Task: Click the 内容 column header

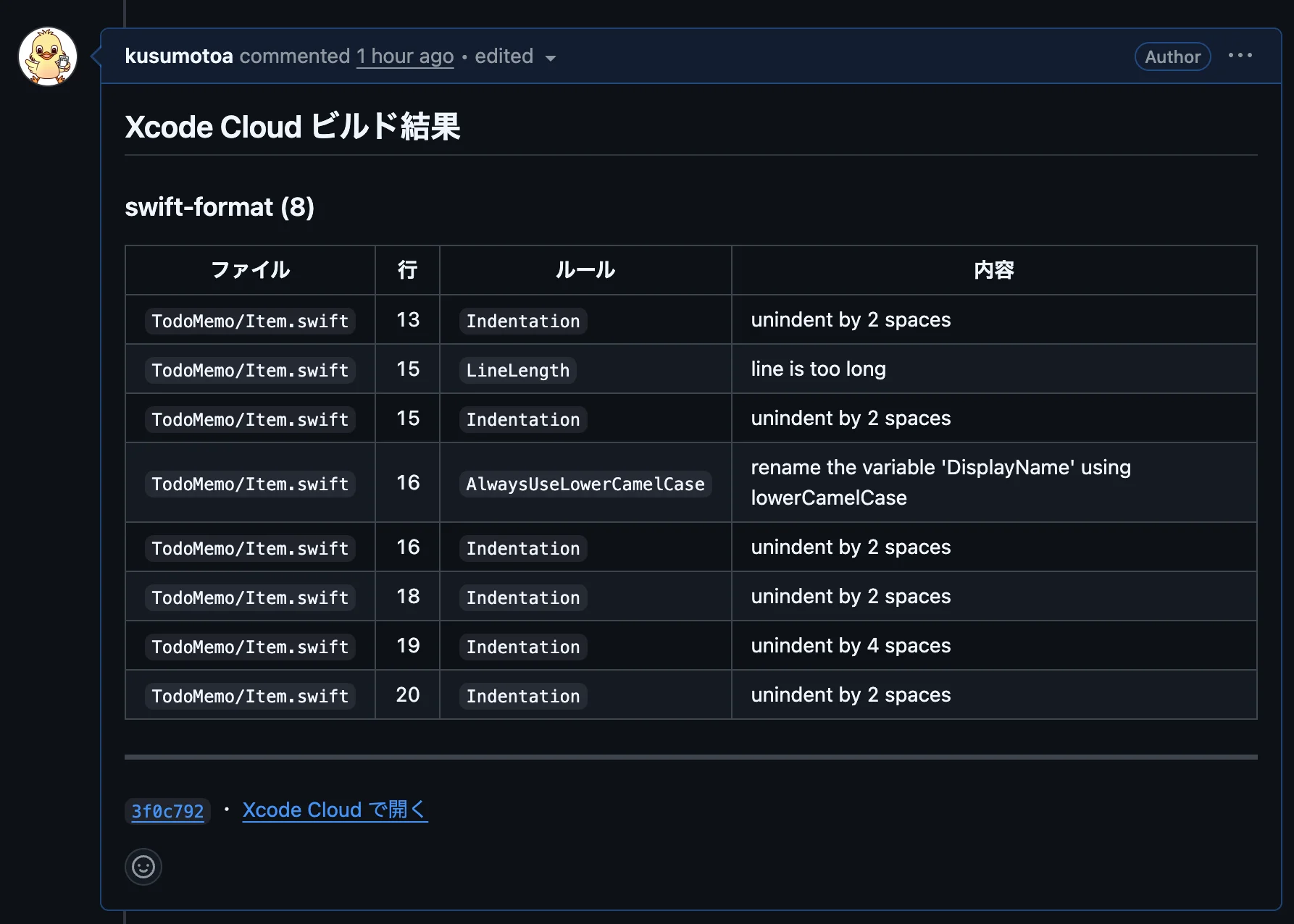Action: coord(994,270)
